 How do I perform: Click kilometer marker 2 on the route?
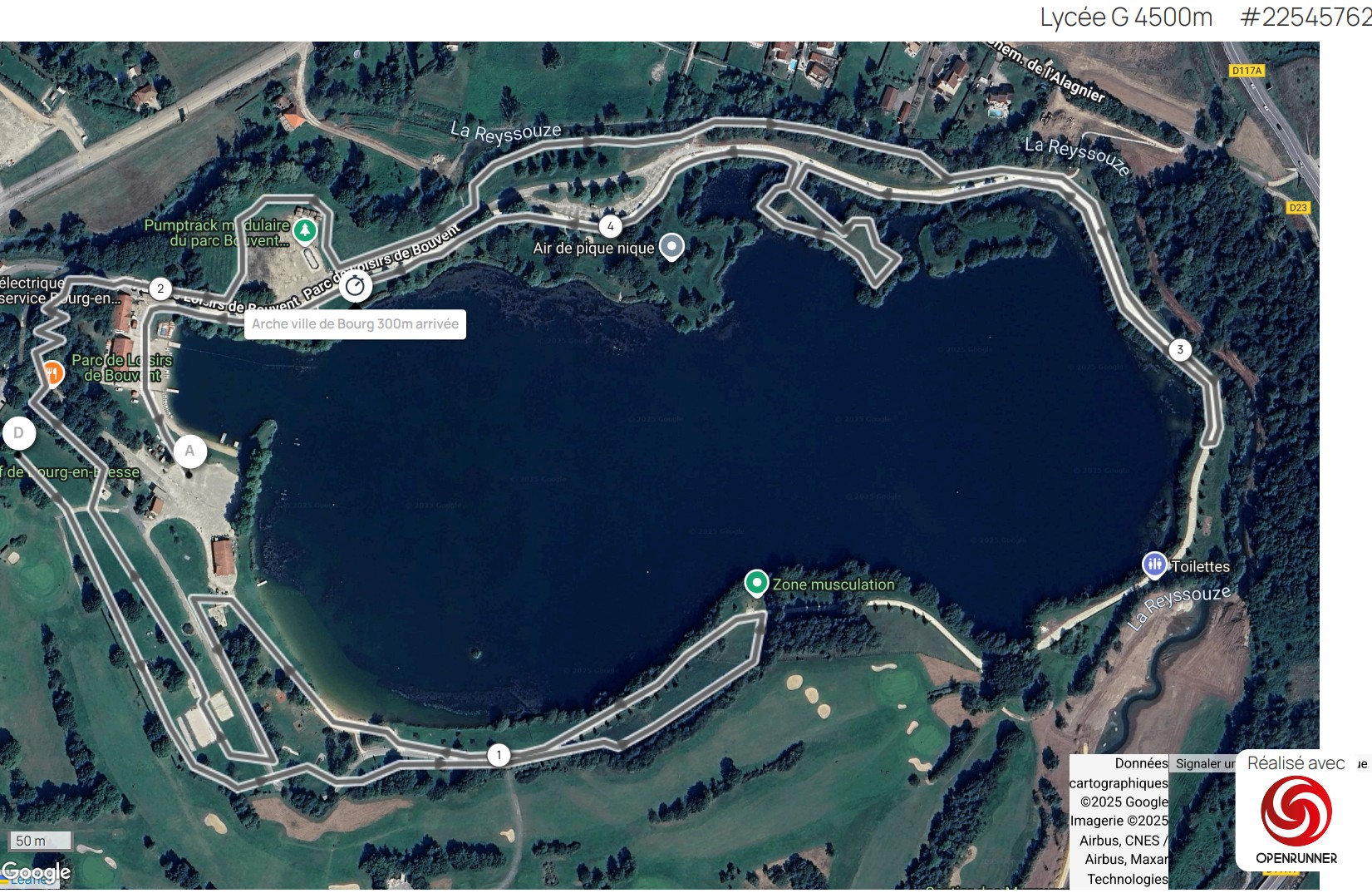pos(160,289)
